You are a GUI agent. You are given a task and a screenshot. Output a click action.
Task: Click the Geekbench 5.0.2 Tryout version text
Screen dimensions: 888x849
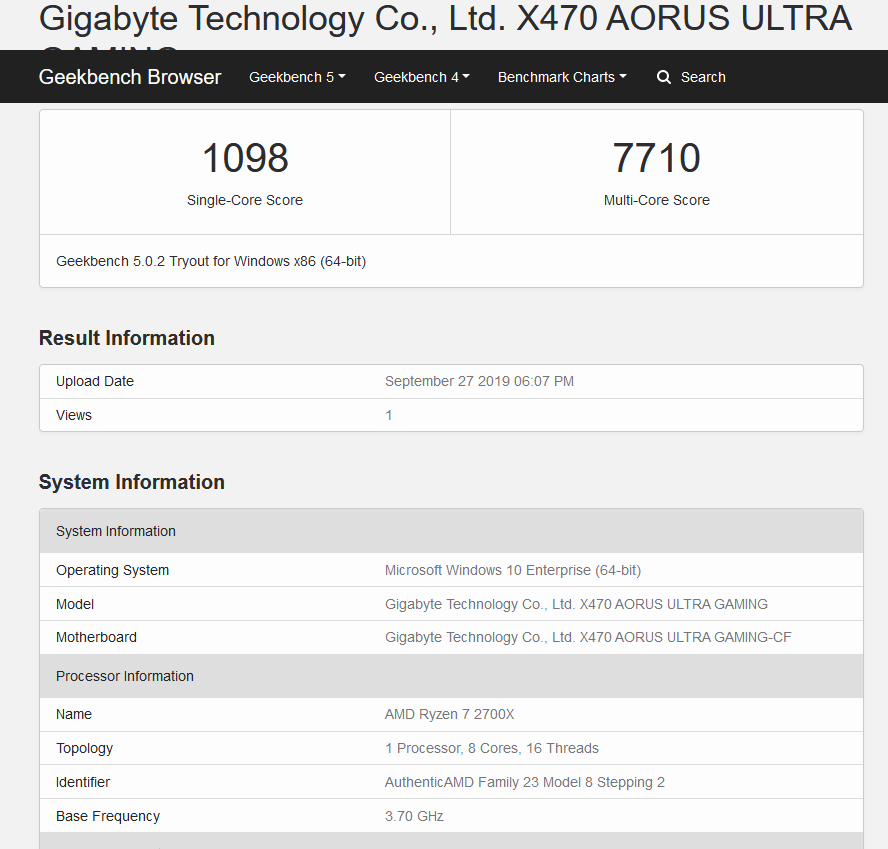point(211,261)
